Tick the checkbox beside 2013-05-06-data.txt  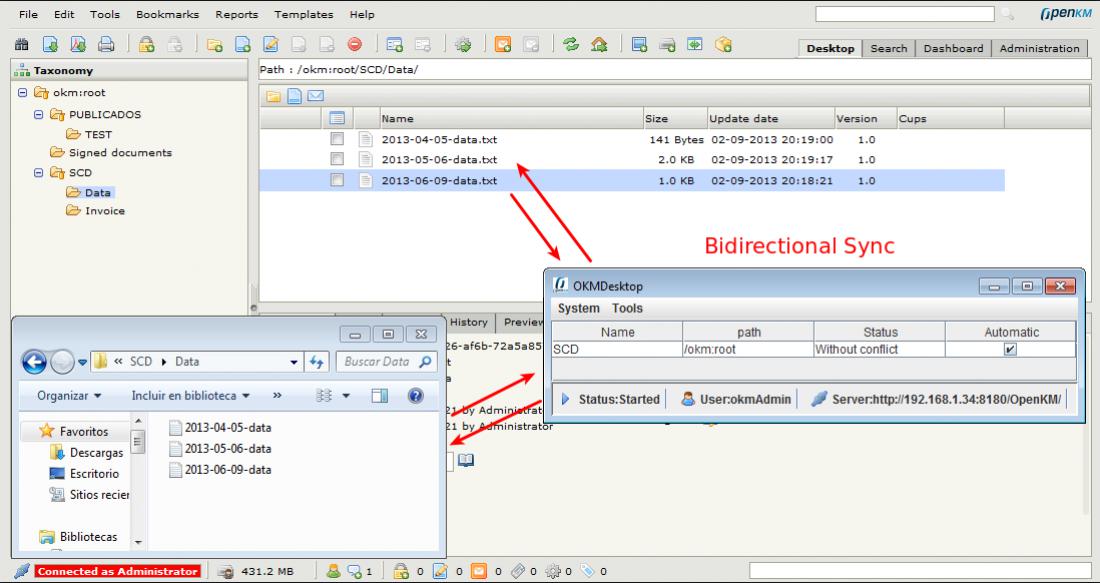[x=338, y=160]
